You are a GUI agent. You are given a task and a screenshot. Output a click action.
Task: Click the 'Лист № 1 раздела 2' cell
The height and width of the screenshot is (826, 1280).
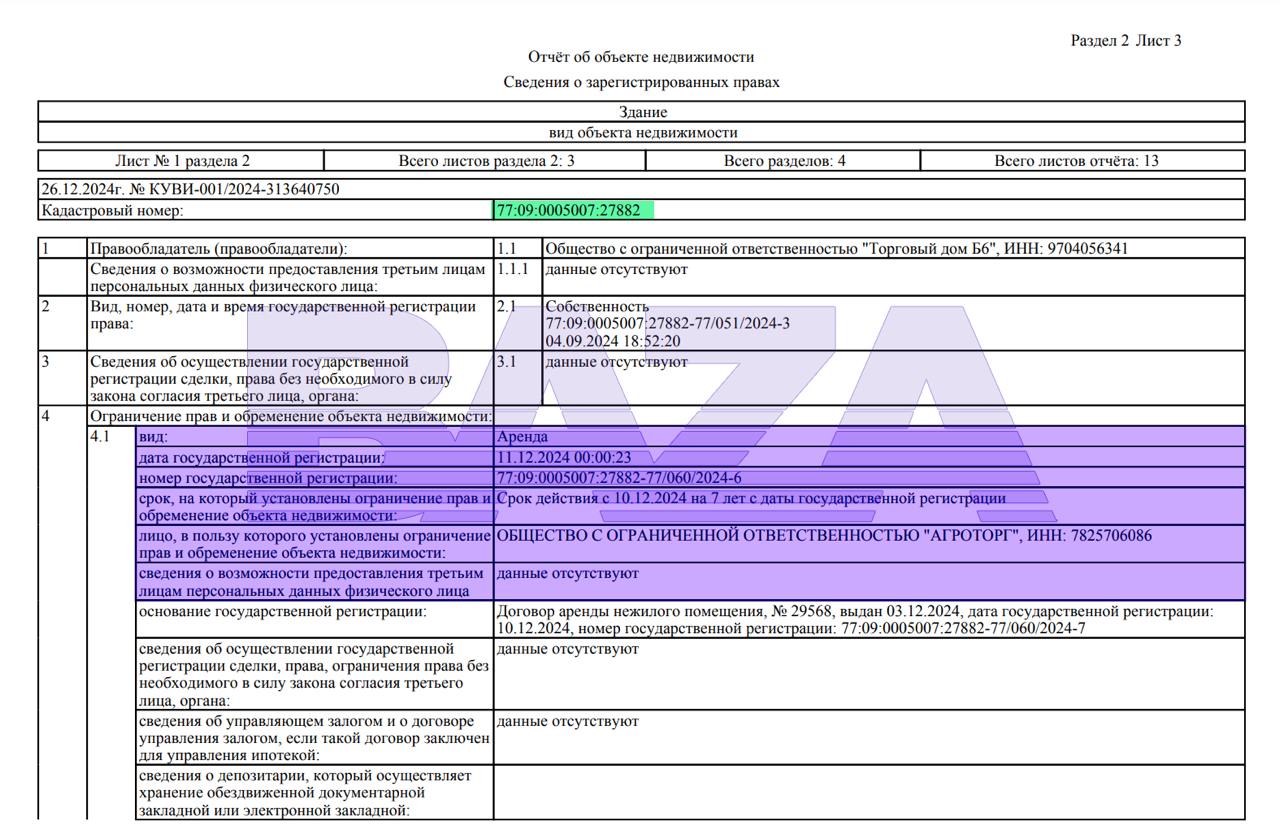coord(182,160)
